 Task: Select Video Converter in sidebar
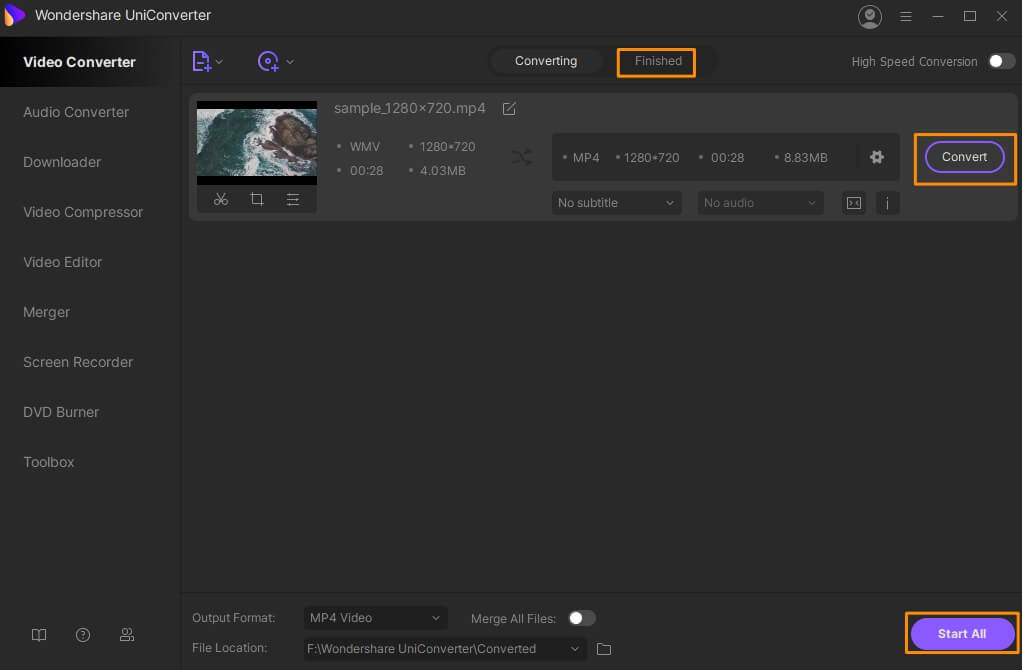click(x=80, y=62)
